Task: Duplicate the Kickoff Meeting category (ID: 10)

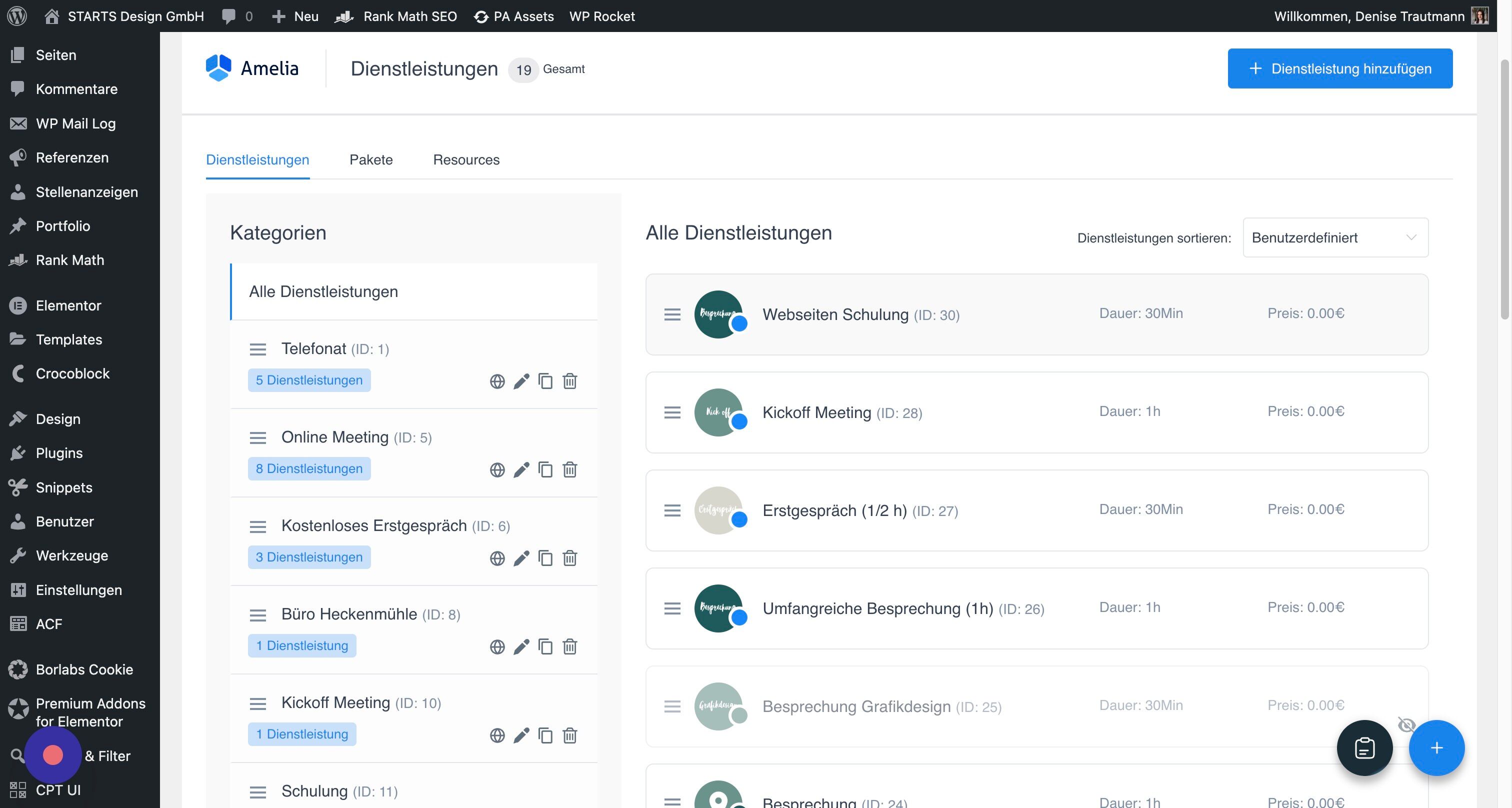Action: point(545,736)
